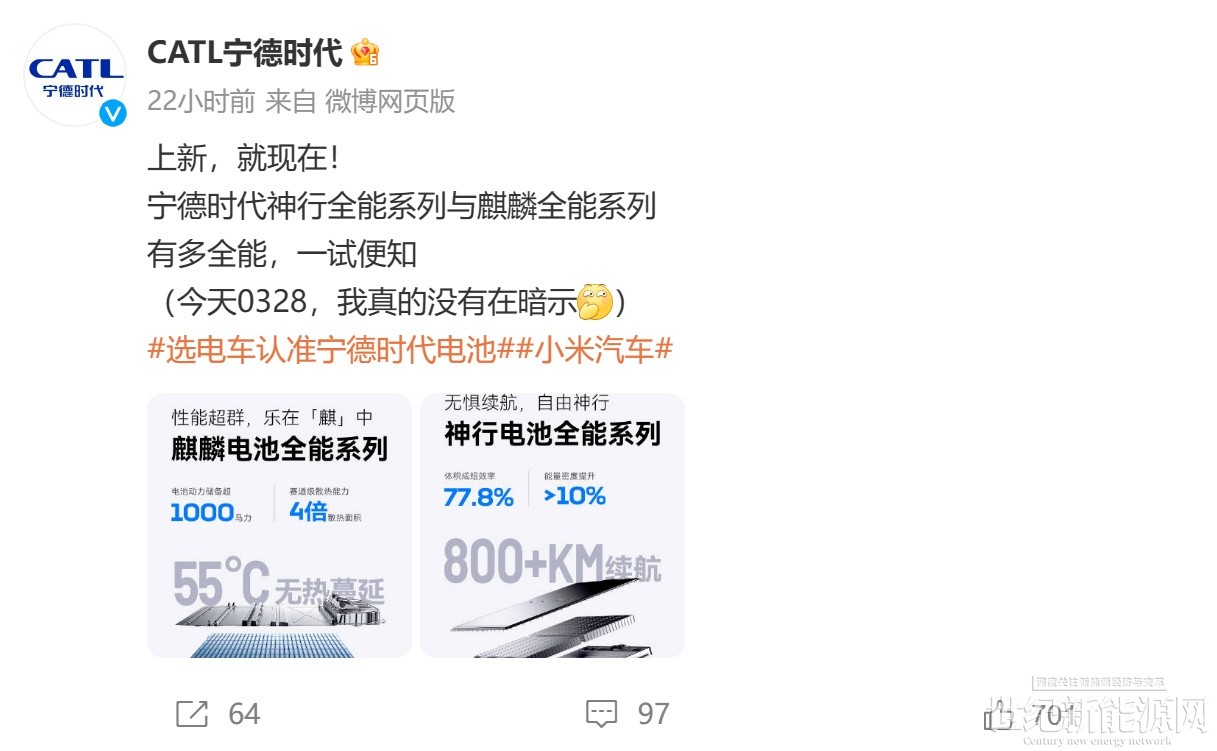Click the comment count 97
Image resolution: width=1217 pixels, height=751 pixels.
click(653, 714)
